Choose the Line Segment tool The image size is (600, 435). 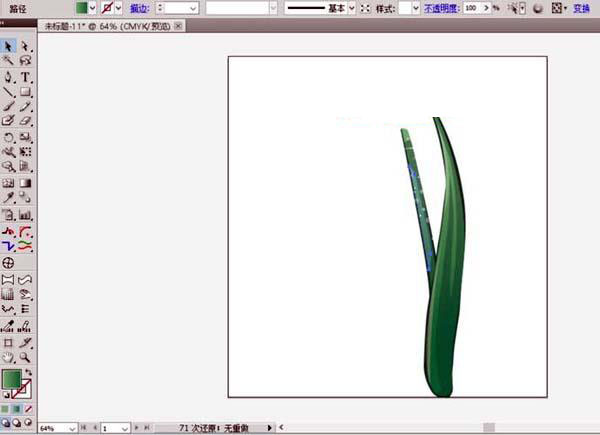(8, 92)
